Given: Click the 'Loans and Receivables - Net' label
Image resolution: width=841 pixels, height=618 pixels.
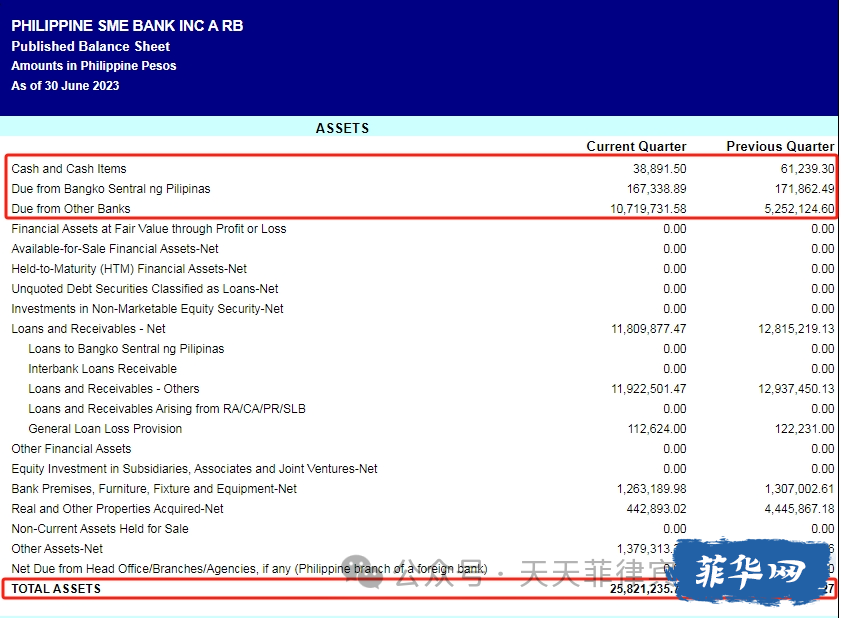Looking at the screenshot, I should tap(88, 329).
